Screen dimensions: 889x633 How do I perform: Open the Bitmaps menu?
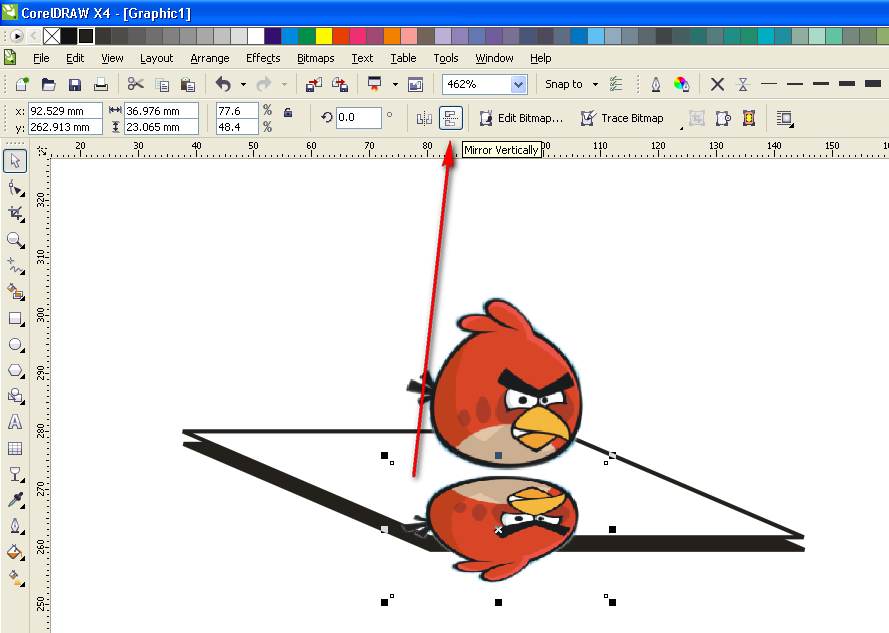tap(315, 58)
